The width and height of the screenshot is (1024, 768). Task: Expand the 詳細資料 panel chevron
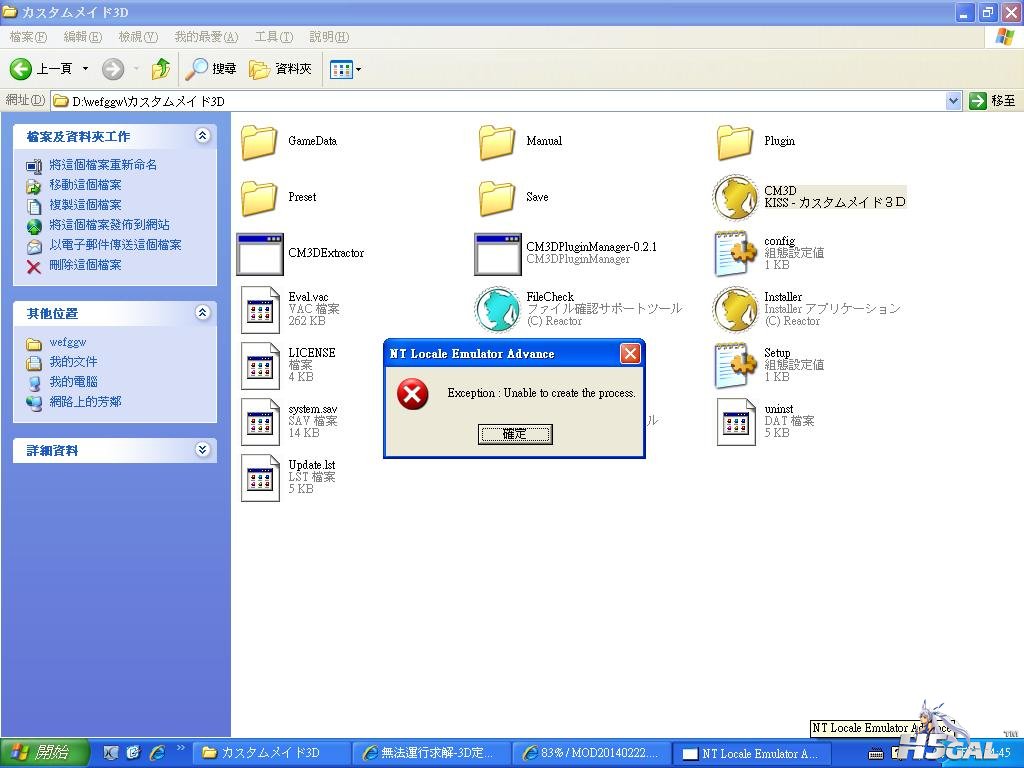[202, 450]
